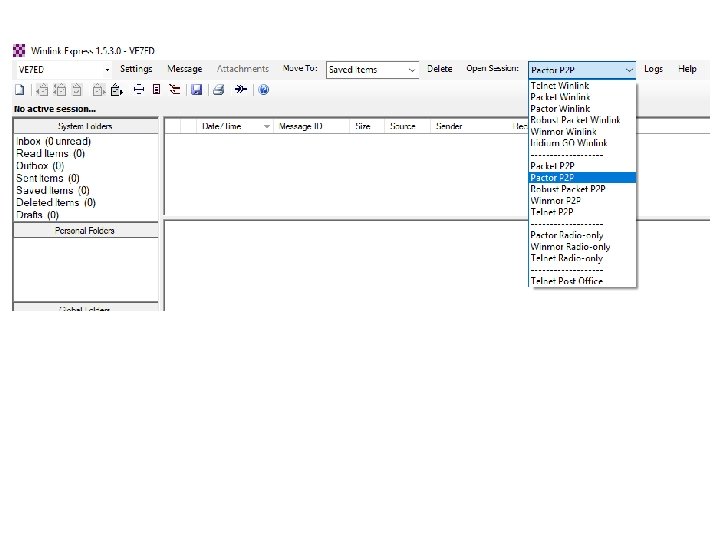
Task: Select Packet P2P session type
Action: [x=582, y=166]
